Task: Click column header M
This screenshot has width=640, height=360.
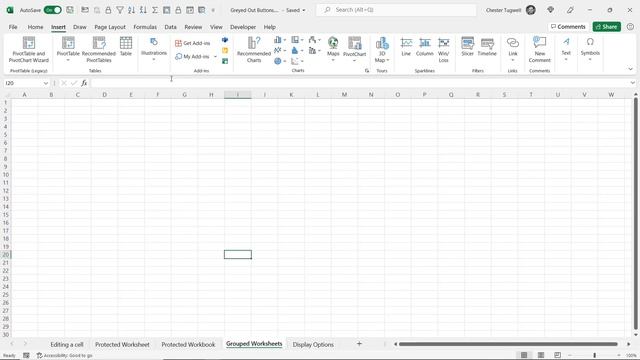Action: [344, 95]
